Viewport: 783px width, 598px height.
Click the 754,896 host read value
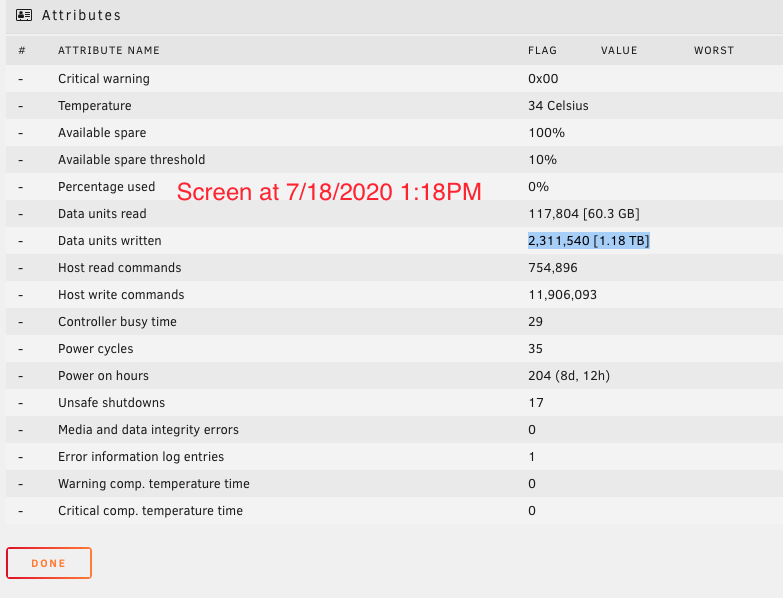[553, 268]
